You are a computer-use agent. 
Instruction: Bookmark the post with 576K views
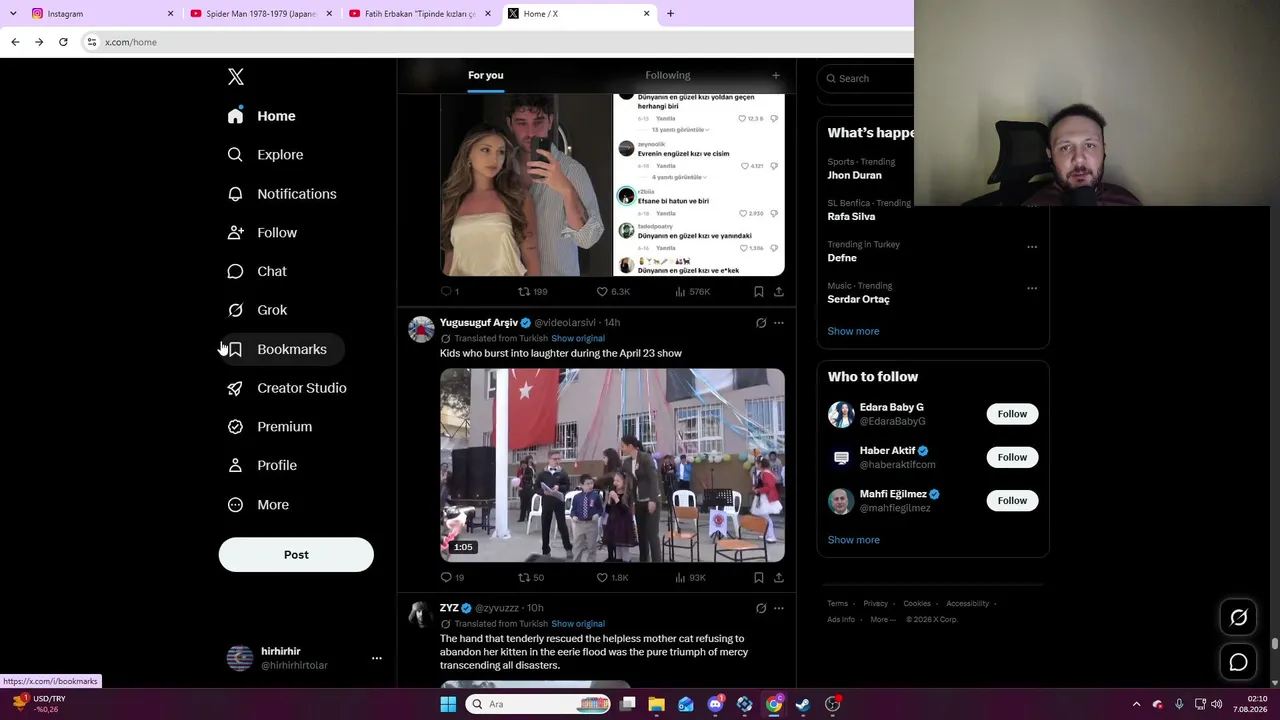coord(759,292)
